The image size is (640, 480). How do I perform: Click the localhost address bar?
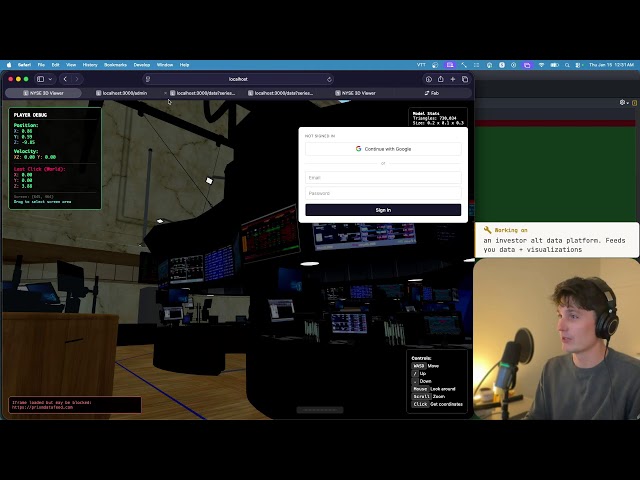coord(238,79)
